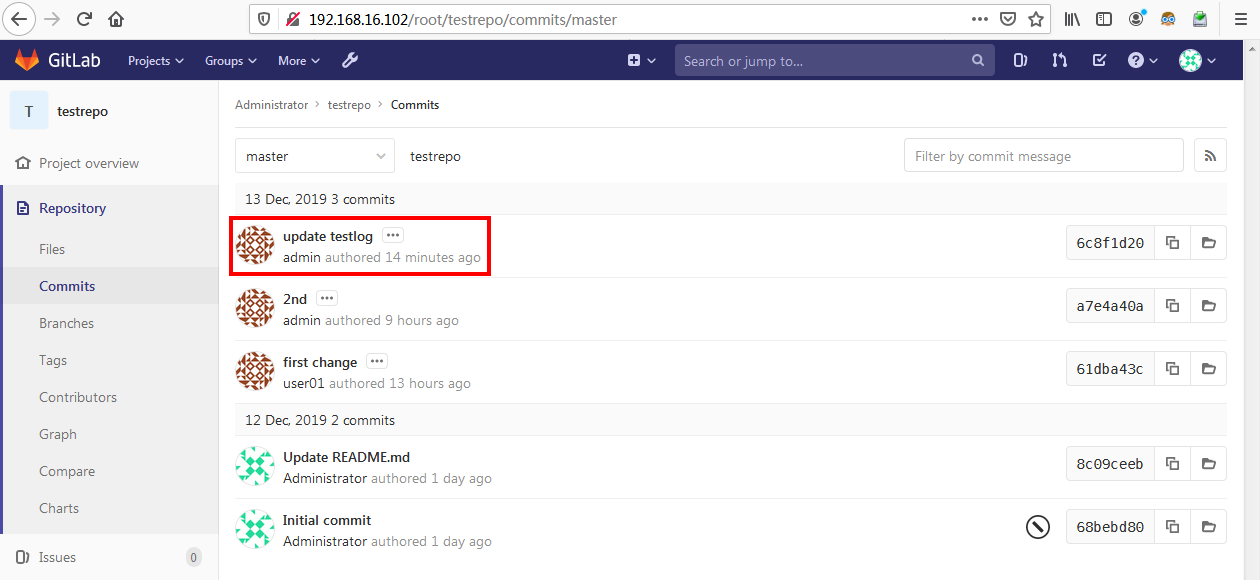Copy commit SHA a7e4a40a
Image resolution: width=1260 pixels, height=580 pixels.
[x=1172, y=306]
